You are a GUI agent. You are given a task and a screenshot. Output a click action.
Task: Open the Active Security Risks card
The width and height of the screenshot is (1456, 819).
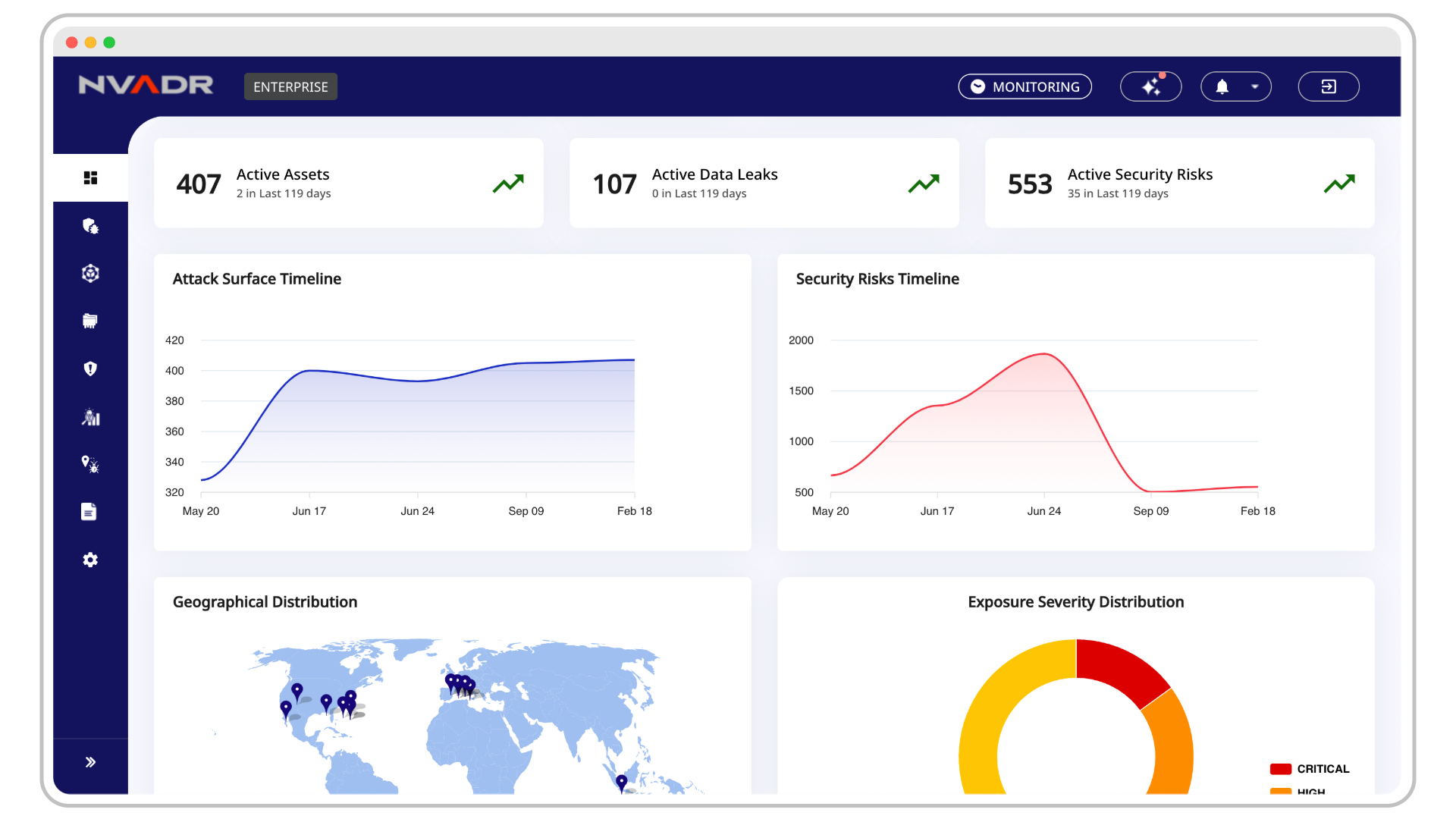1179,183
